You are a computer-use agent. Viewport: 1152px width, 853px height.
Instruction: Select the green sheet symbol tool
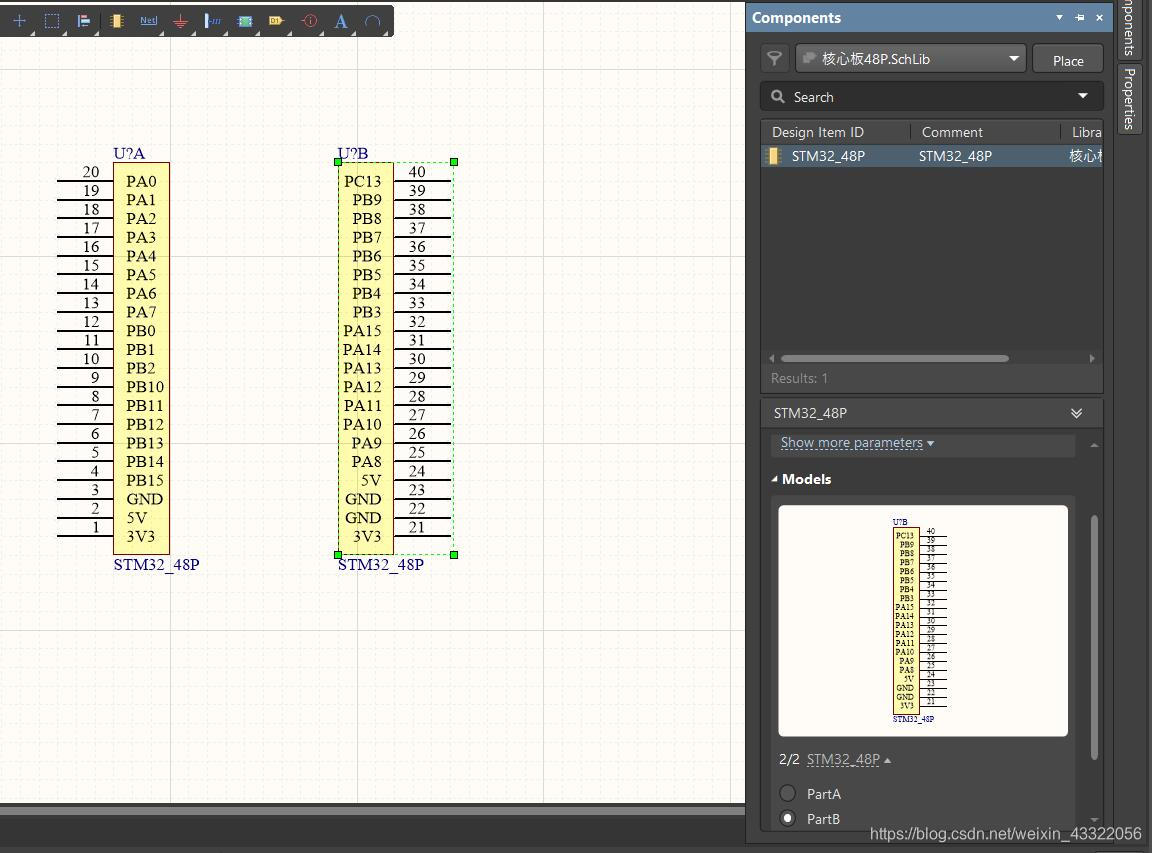[245, 21]
